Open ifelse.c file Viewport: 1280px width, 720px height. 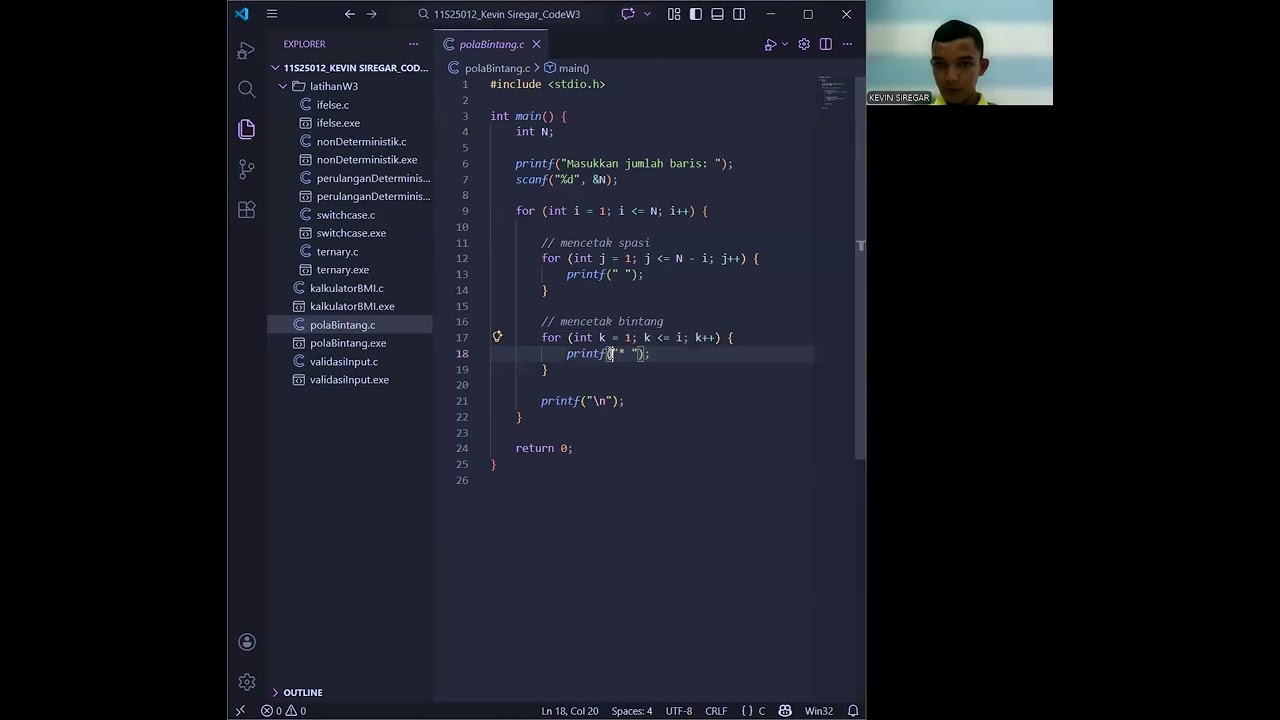coord(350,105)
